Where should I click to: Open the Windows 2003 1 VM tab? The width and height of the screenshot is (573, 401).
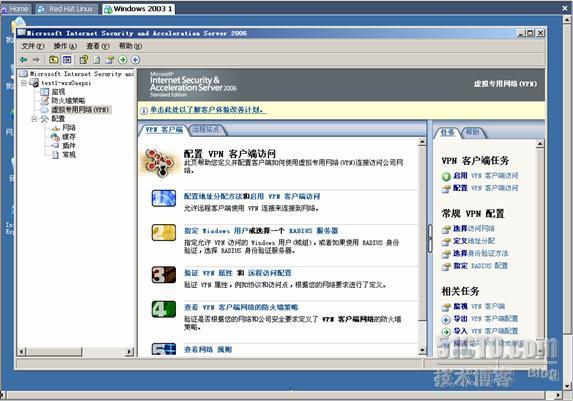(138, 9)
